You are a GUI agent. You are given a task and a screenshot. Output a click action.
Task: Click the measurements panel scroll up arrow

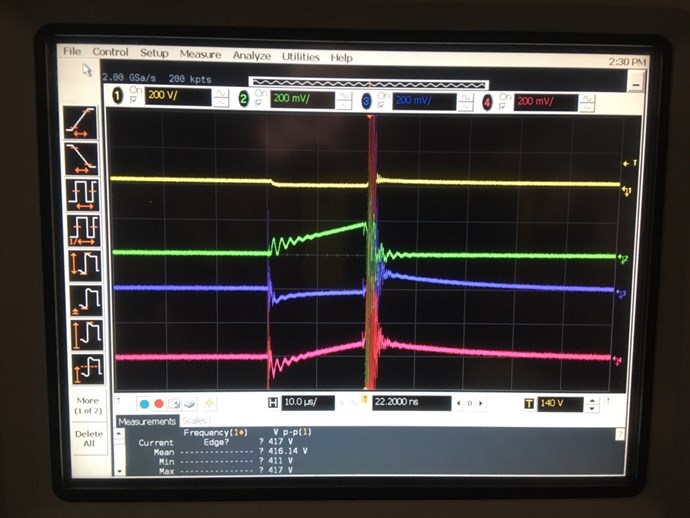(119, 434)
